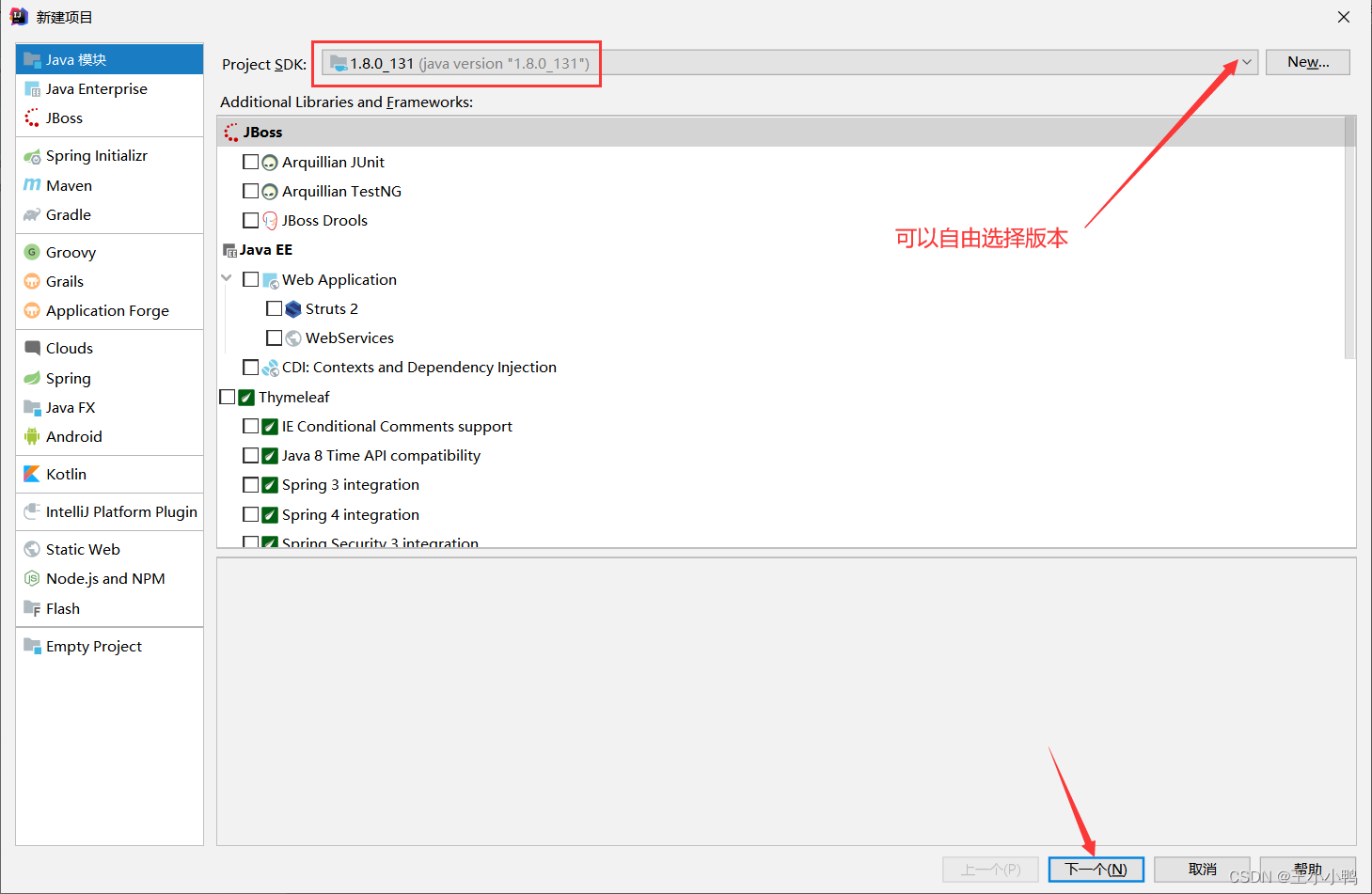Click the Java FX icon
1372x894 pixels.
coord(32,407)
